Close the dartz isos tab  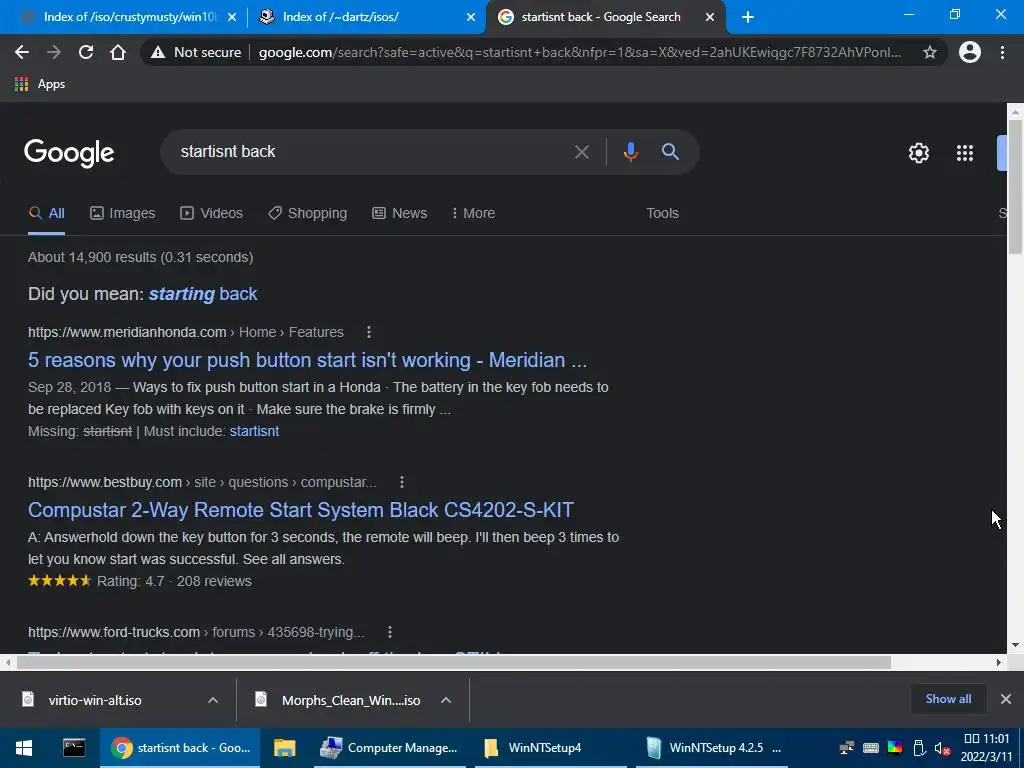point(471,17)
